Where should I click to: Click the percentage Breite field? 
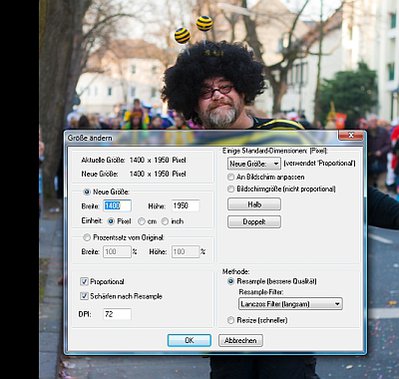point(117,252)
